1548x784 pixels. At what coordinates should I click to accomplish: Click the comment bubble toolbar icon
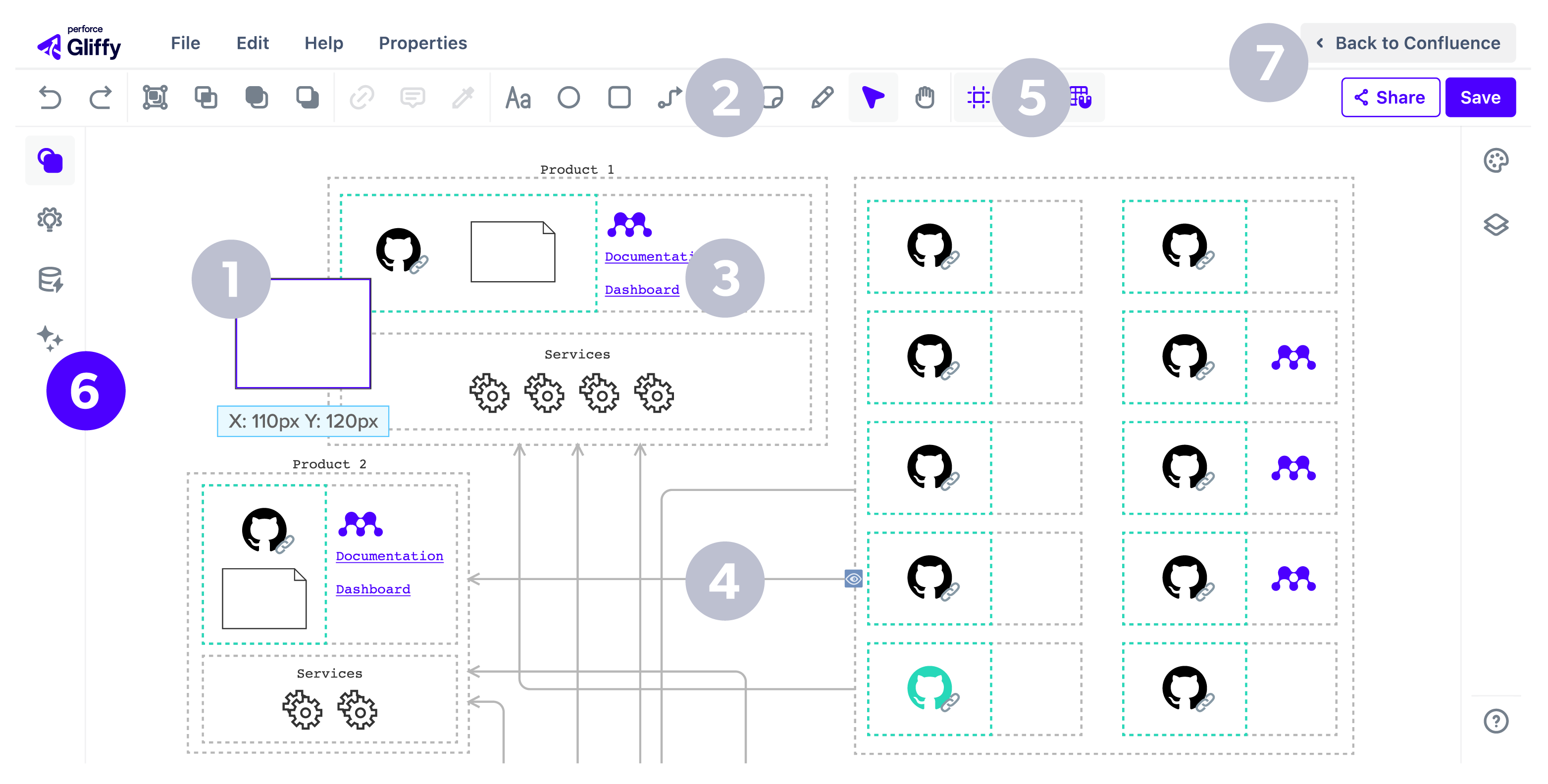pos(413,98)
